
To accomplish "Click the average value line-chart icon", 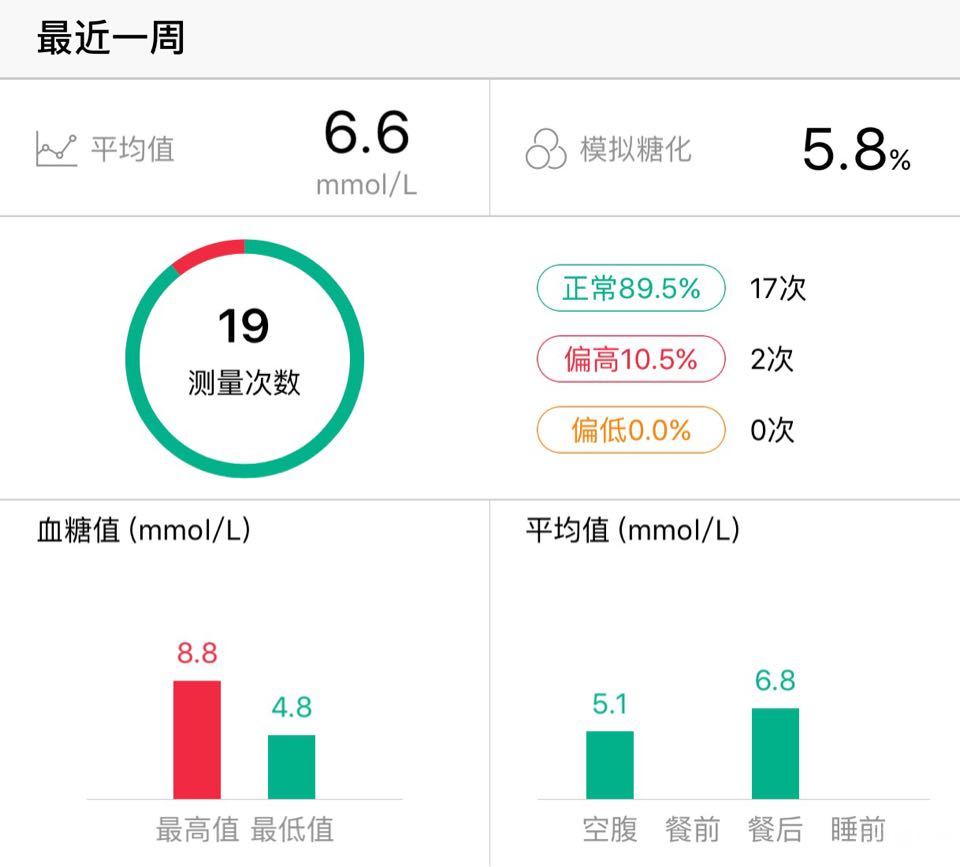I will coord(56,149).
